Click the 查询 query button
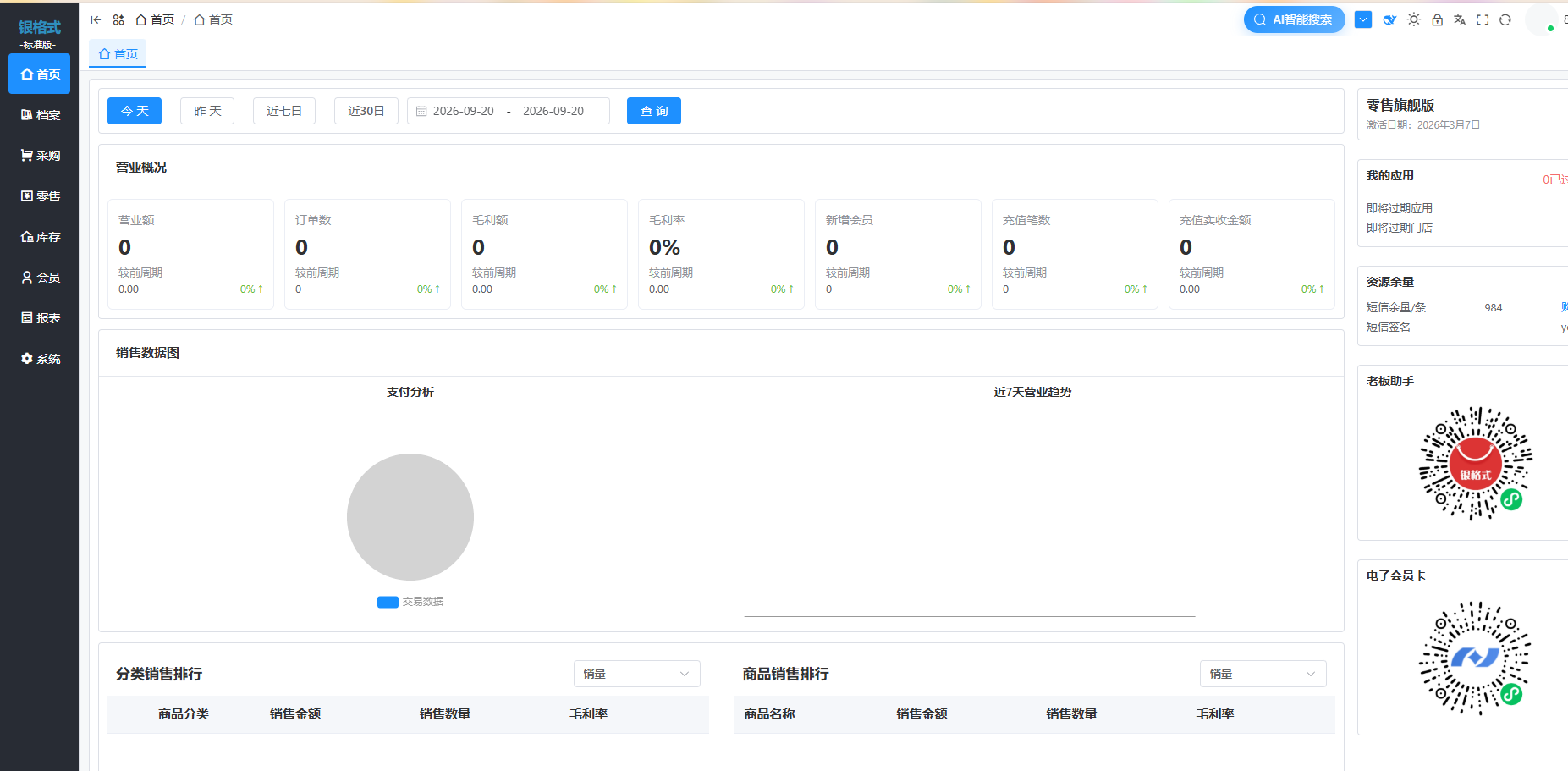The height and width of the screenshot is (771, 1568). tap(654, 111)
